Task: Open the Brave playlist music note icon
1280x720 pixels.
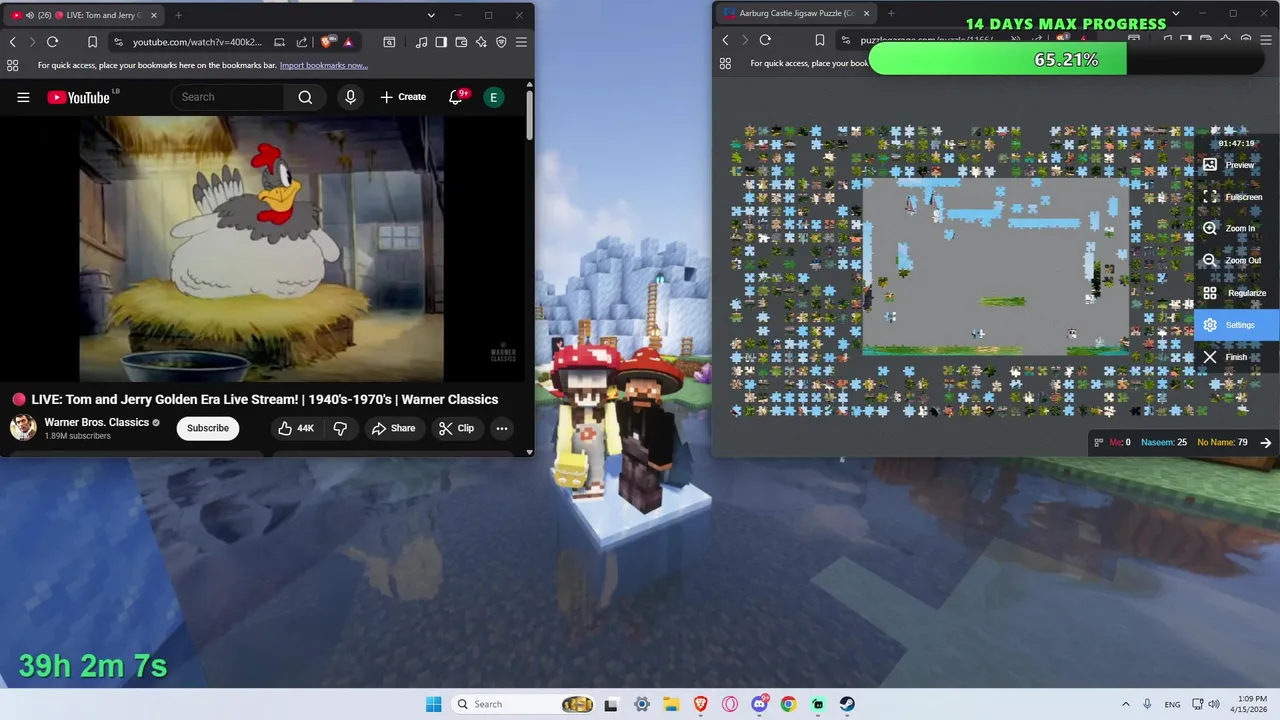Action: click(x=421, y=42)
